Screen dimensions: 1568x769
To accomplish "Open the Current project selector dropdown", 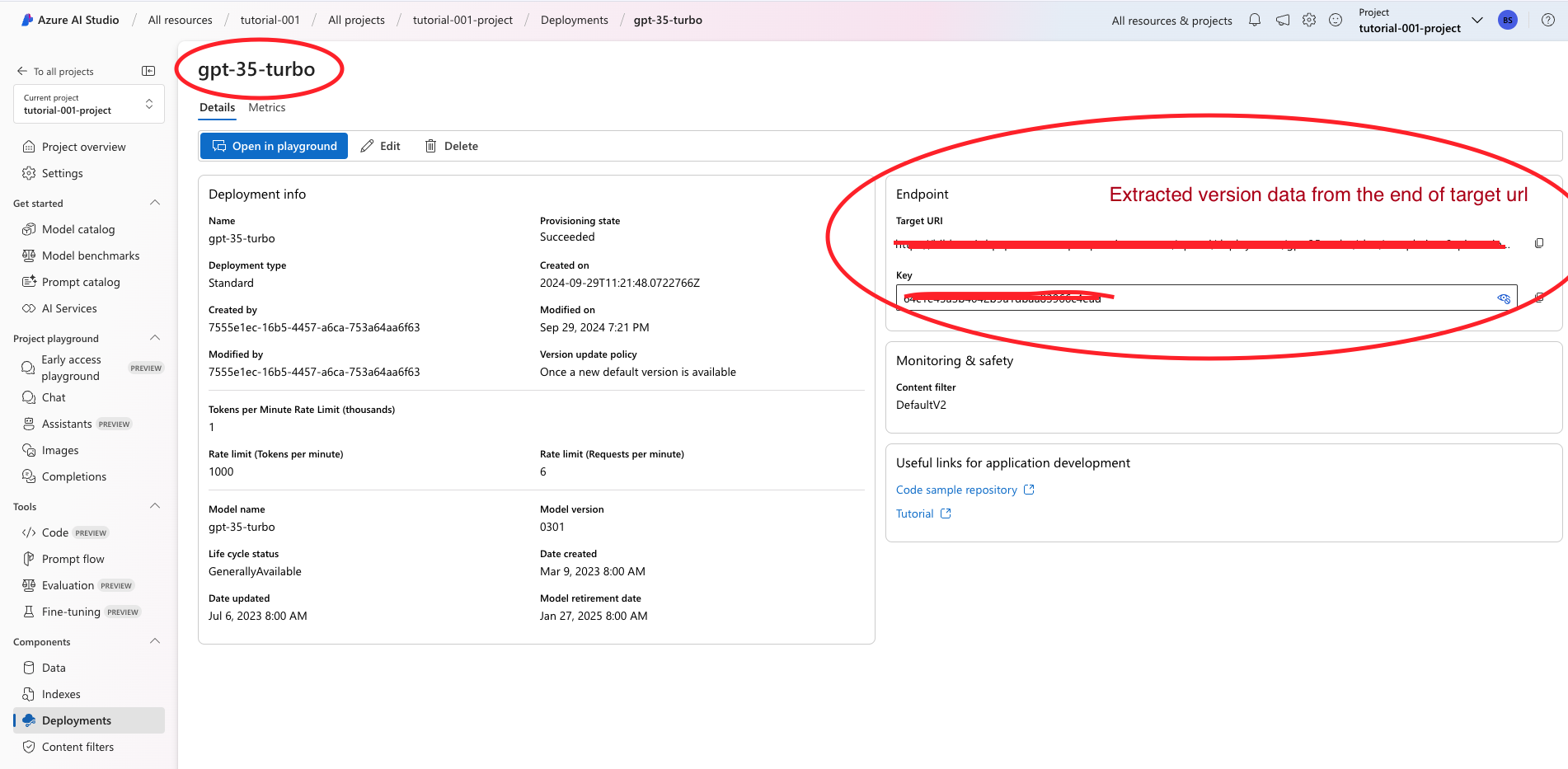I will click(89, 104).
